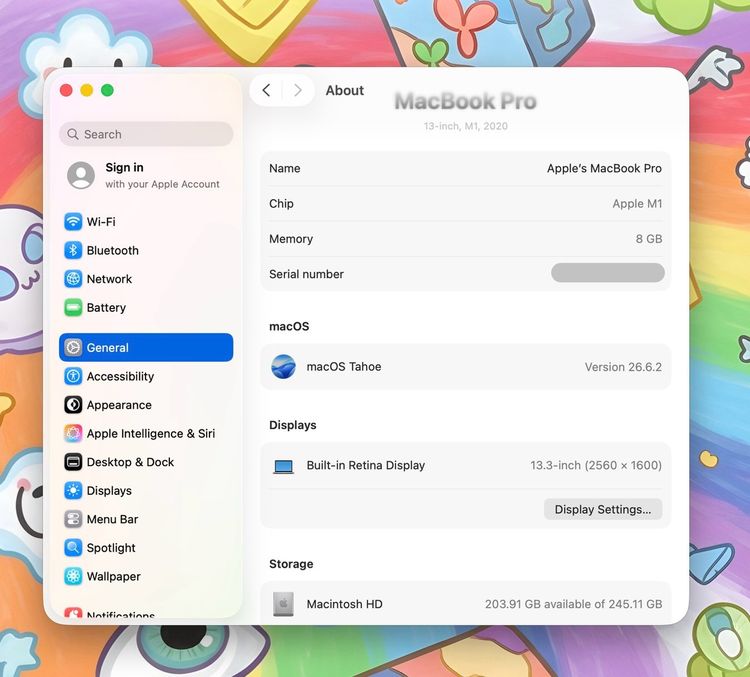Go to the Network label
Screen dimensions: 750x677
click(x=109, y=279)
